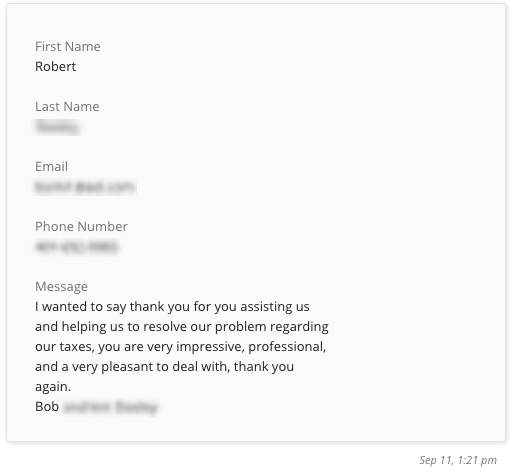Click the blurred signature after Bob

110,407
